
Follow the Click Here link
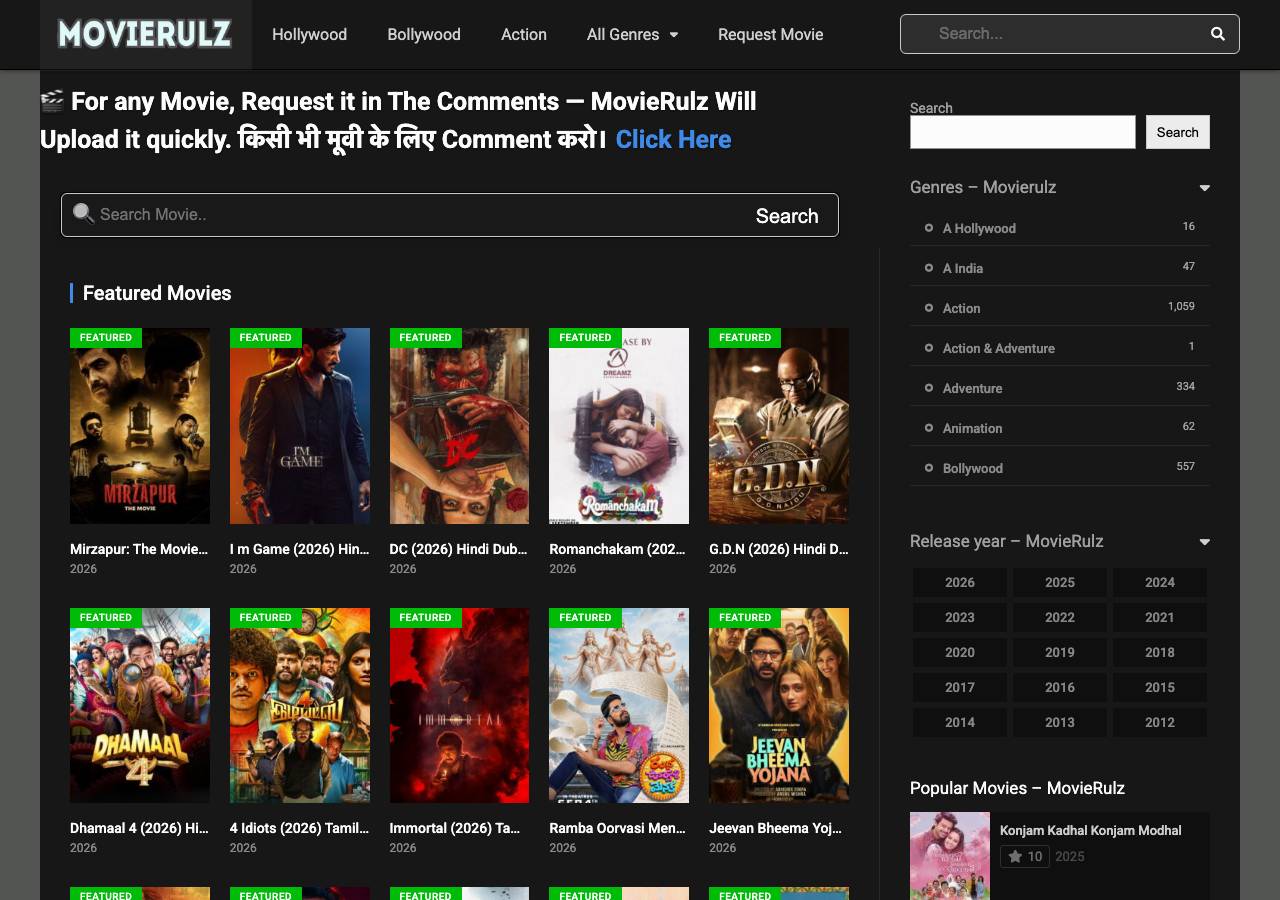click(x=673, y=139)
